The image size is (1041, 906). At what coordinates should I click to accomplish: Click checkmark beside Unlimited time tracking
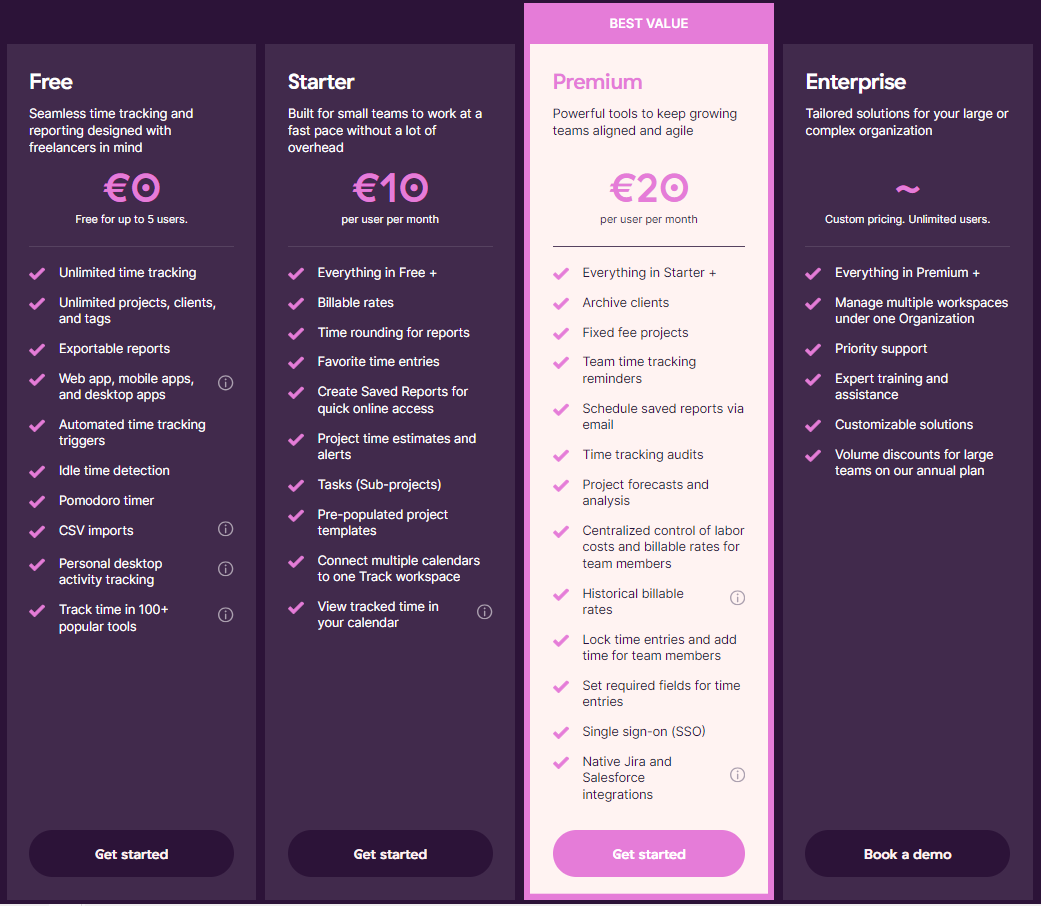38,273
